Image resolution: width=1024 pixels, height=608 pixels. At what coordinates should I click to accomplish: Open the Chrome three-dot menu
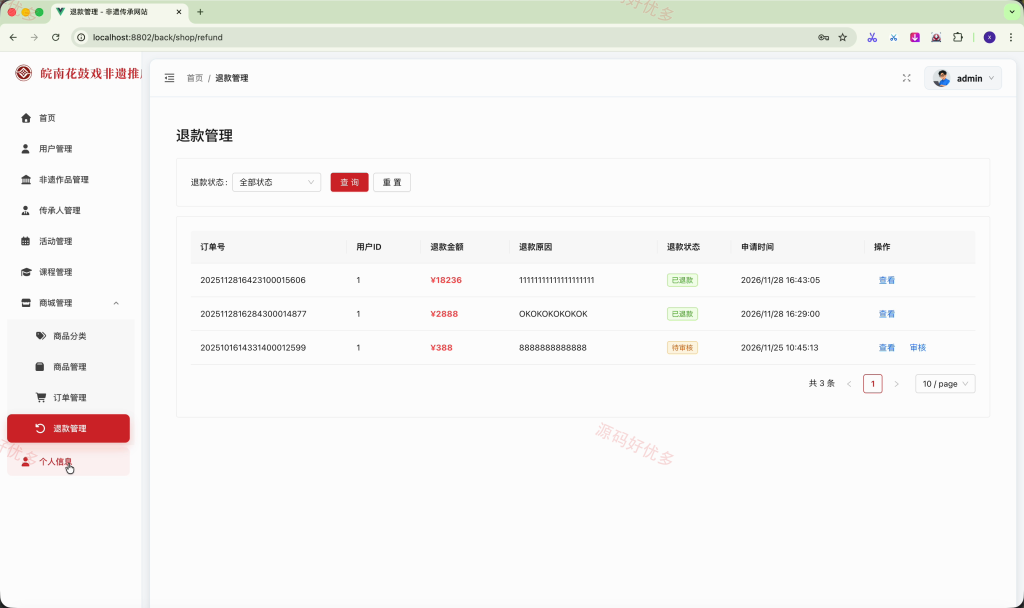pyautogui.click(x=1010, y=37)
